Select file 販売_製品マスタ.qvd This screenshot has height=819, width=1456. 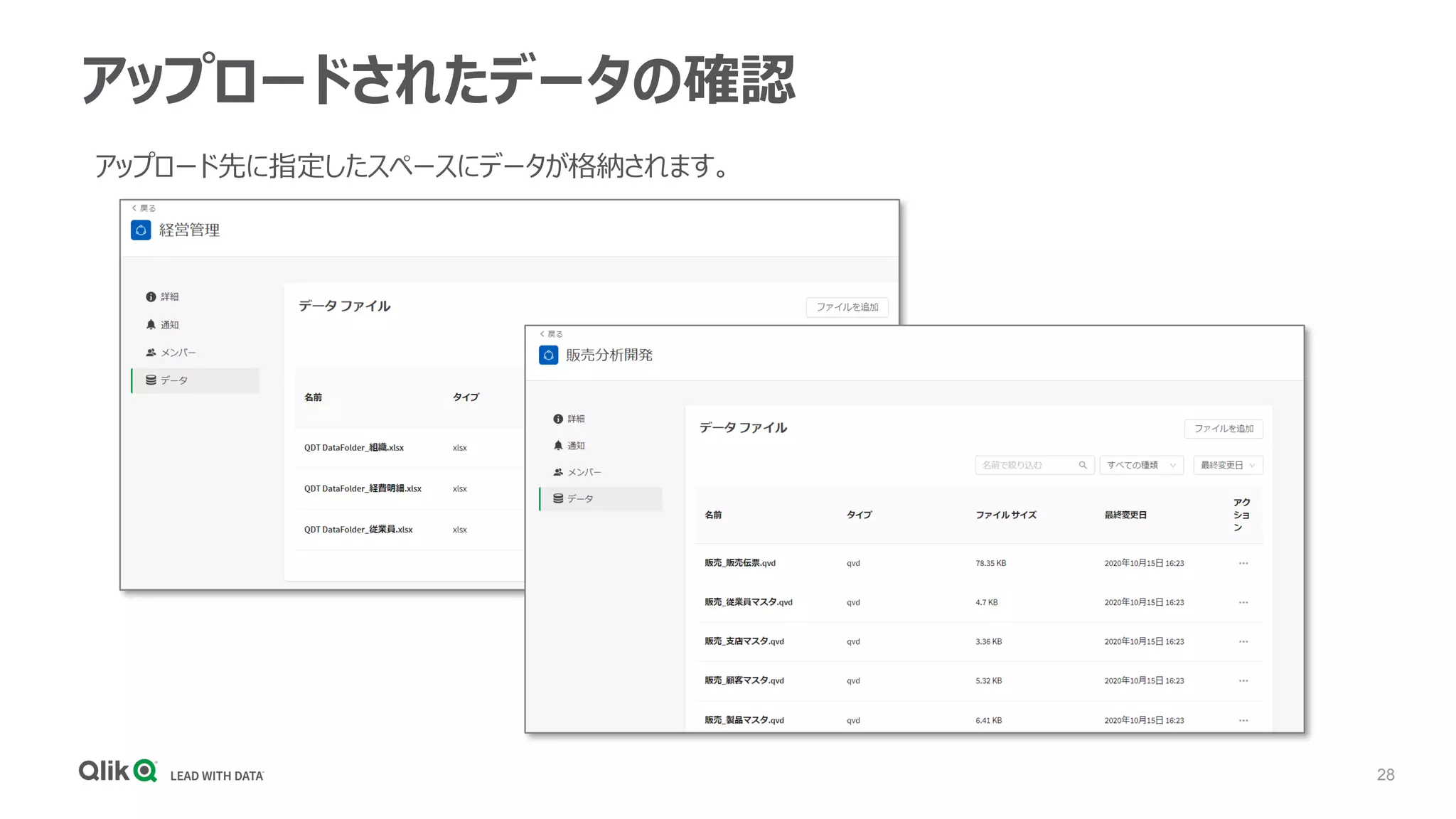[x=744, y=720]
